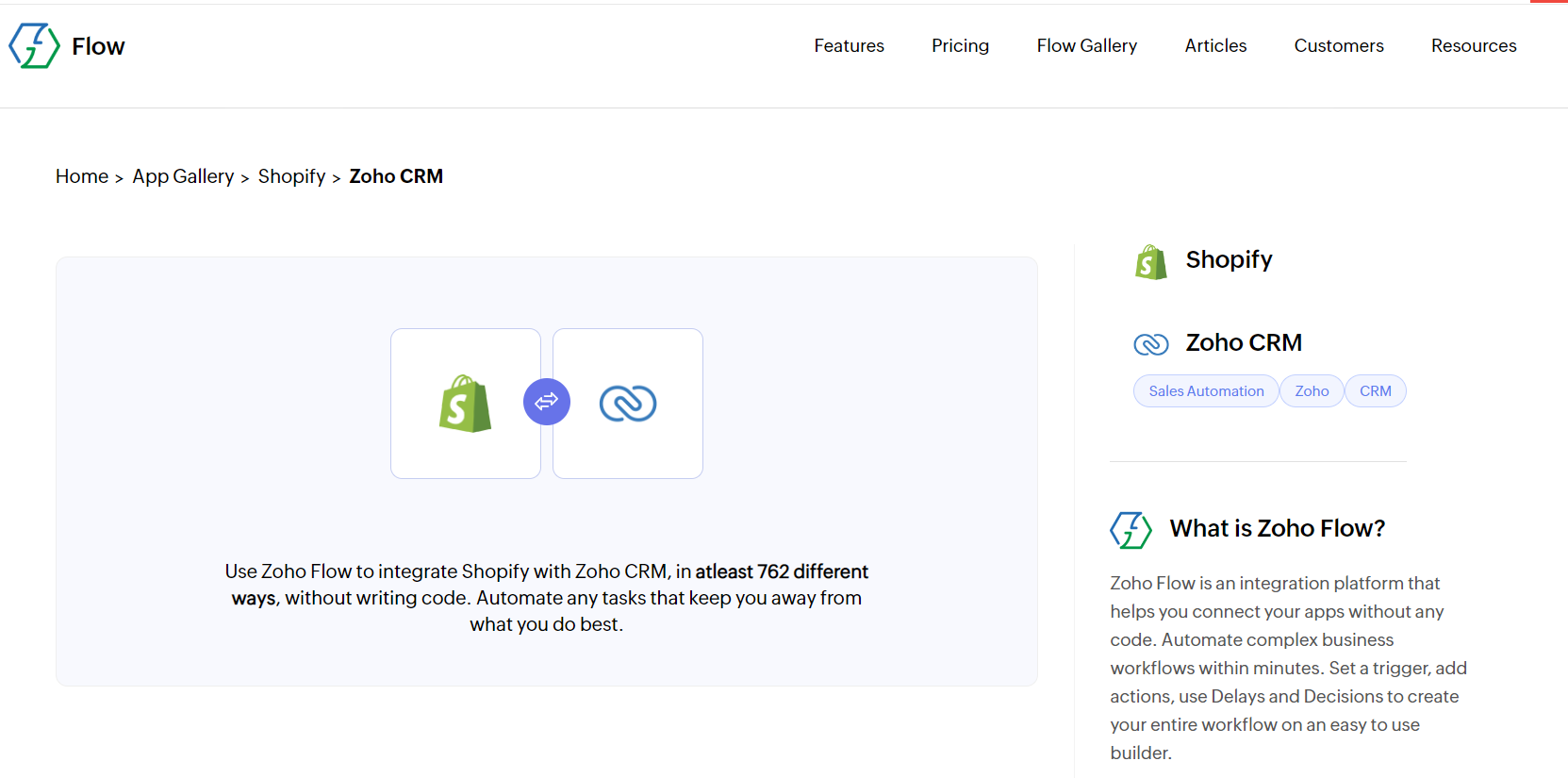This screenshot has height=778, width=1568.
Task: Navigate to App Gallery breadcrumb
Action: 183,176
